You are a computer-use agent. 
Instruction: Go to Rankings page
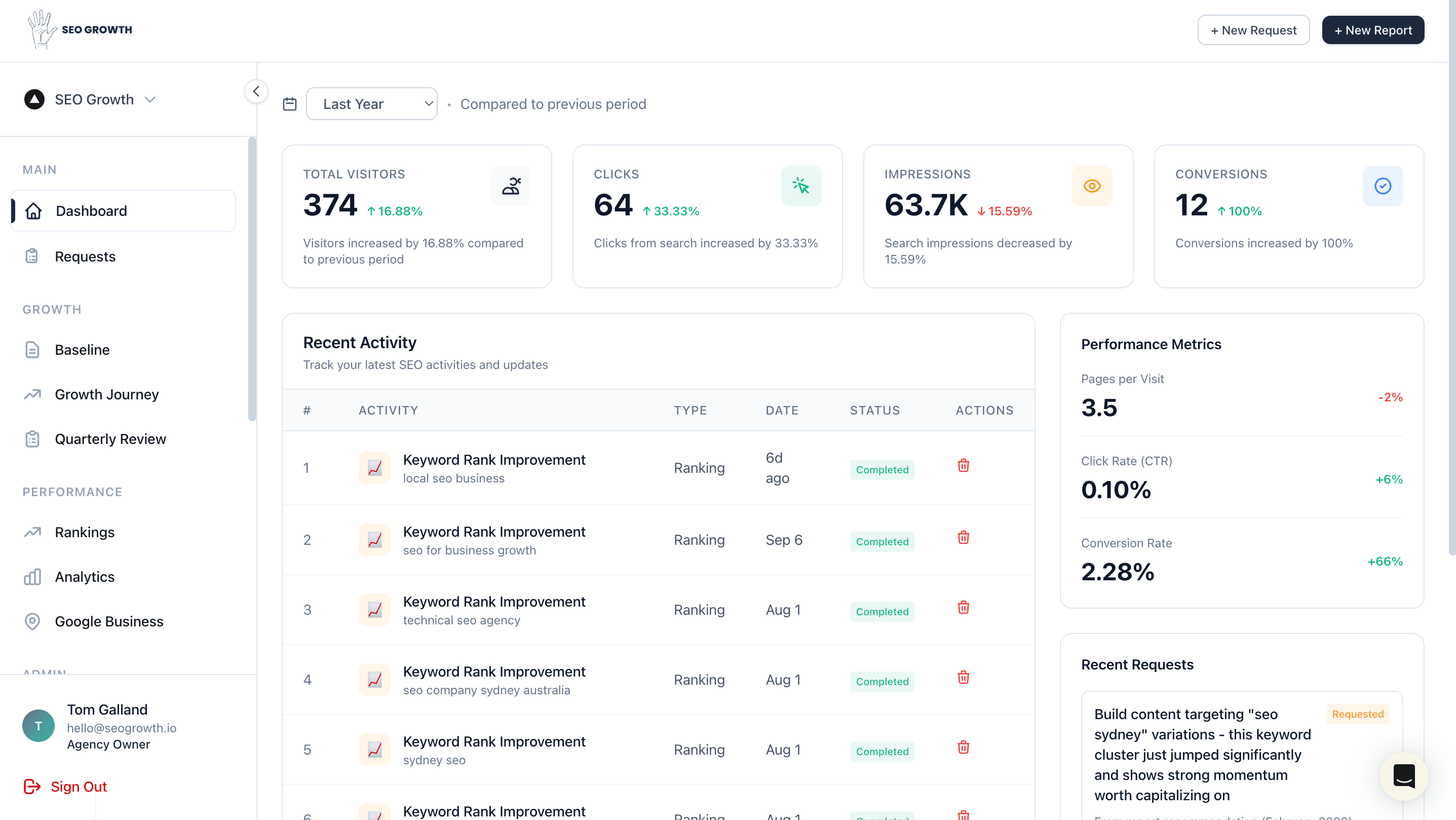point(123,532)
